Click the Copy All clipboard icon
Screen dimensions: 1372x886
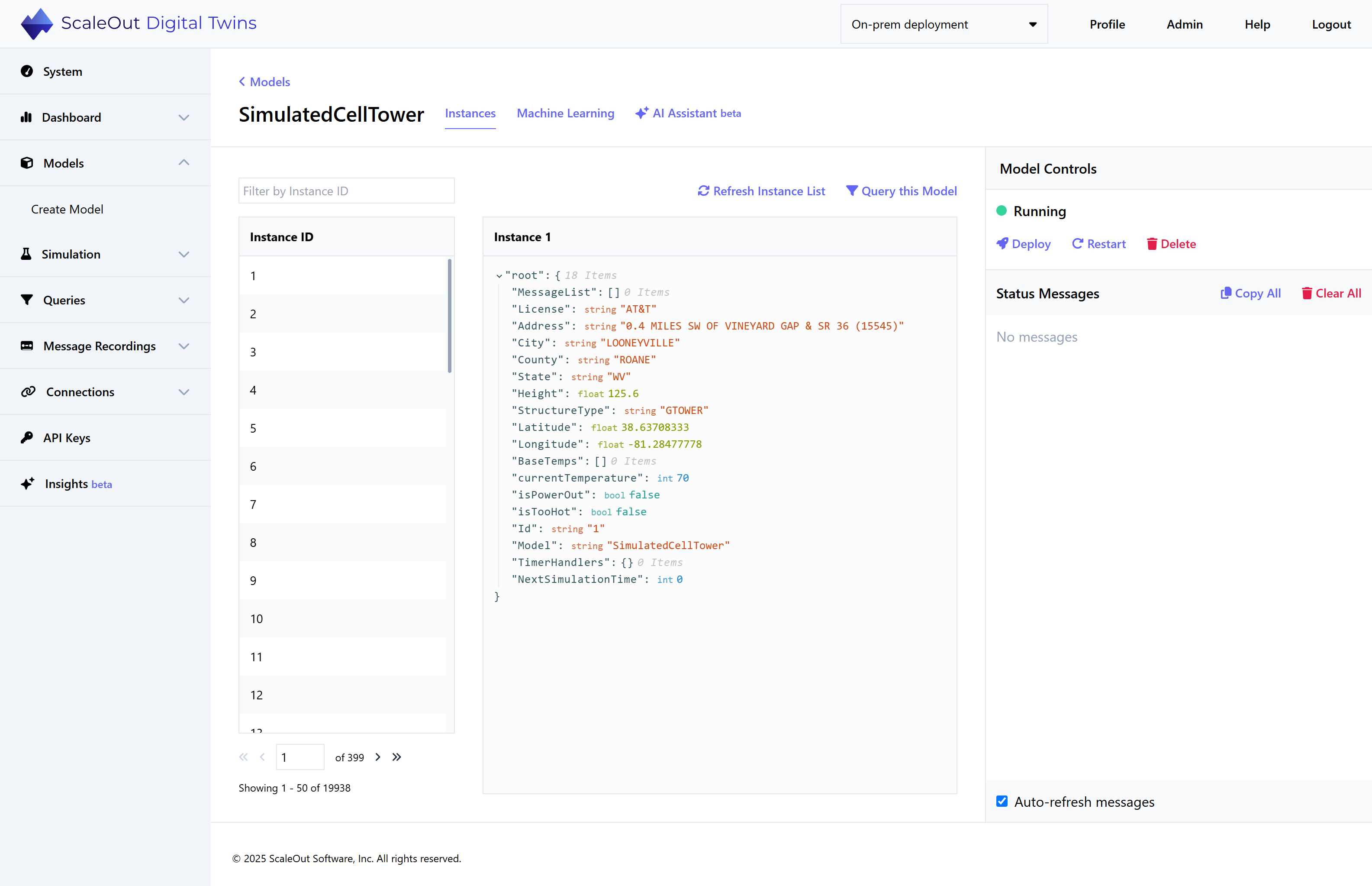point(1225,294)
